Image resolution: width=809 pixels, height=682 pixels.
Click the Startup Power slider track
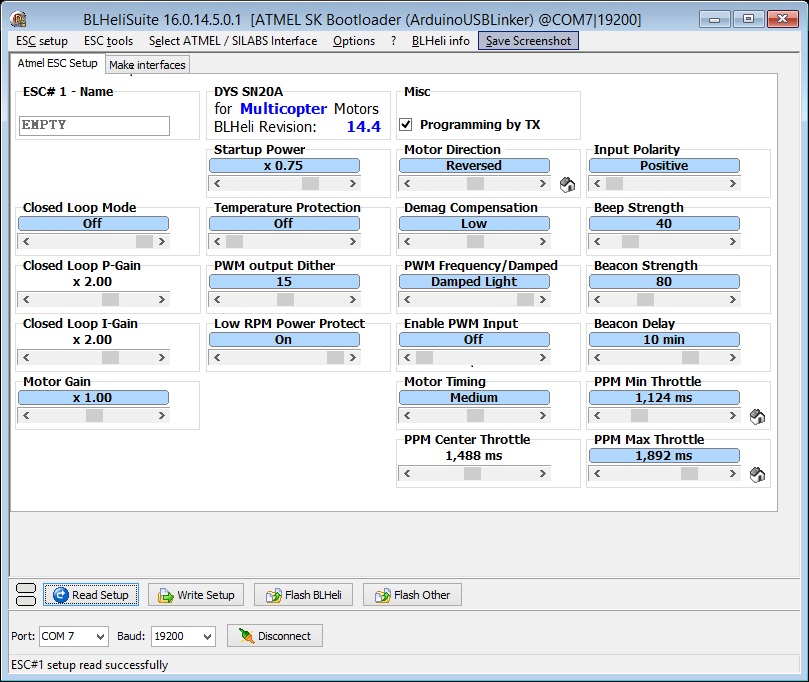tap(283, 183)
